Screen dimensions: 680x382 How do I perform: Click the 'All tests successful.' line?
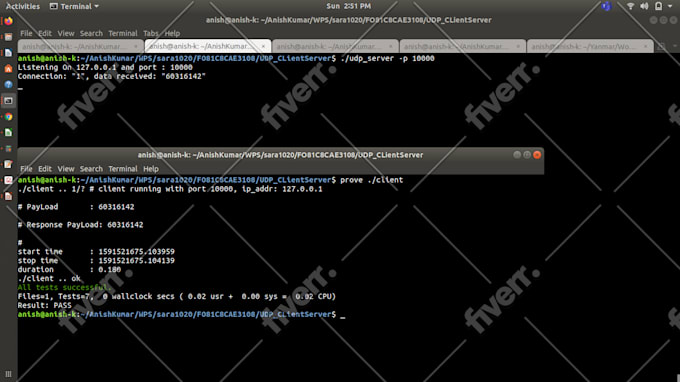tap(64, 287)
